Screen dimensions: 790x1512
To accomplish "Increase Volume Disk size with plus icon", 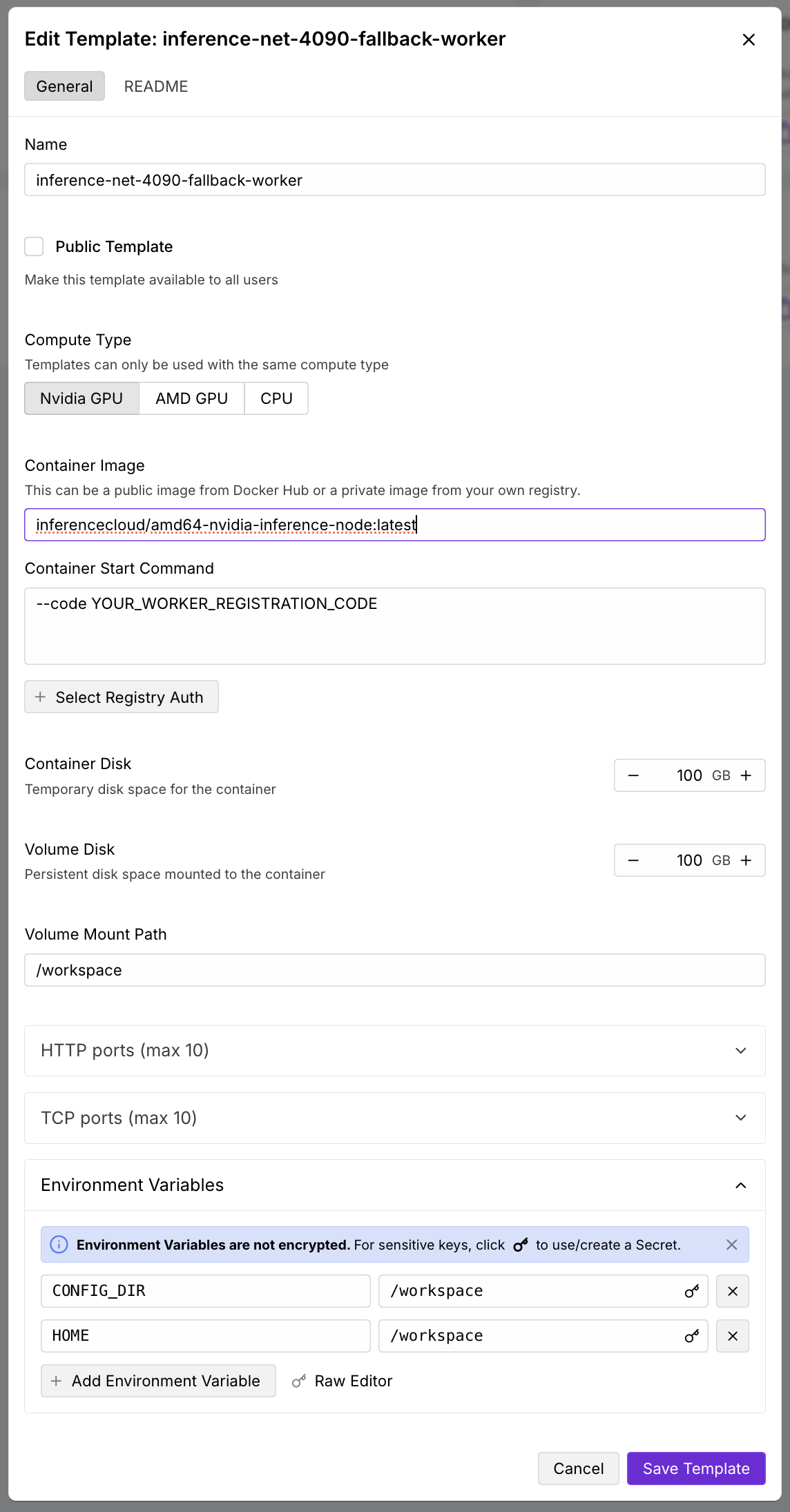I will (x=746, y=860).
